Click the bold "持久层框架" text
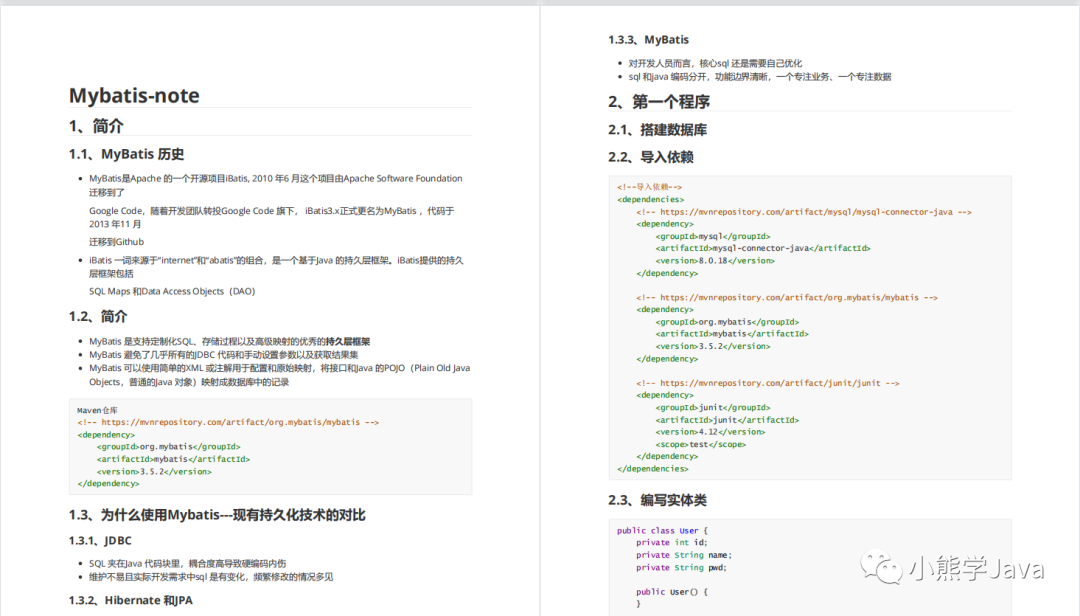Viewport: 1080px width, 616px height. tap(348, 342)
